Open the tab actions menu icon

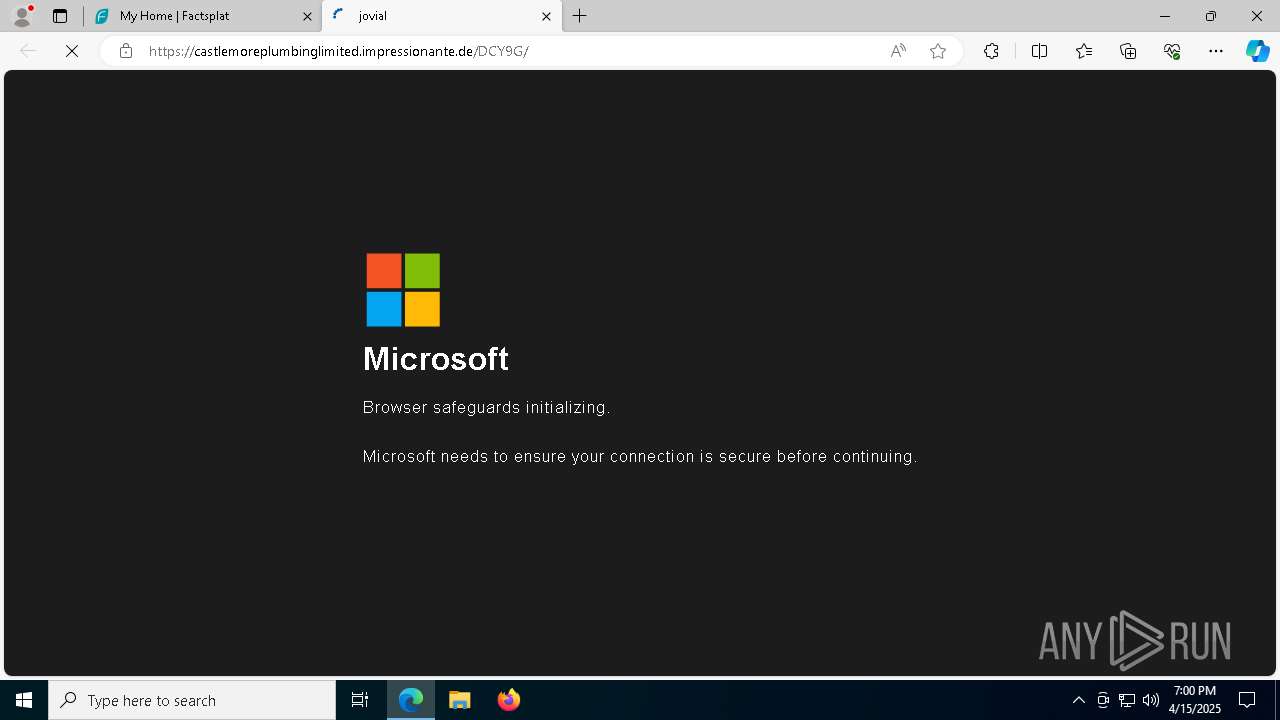[60, 16]
